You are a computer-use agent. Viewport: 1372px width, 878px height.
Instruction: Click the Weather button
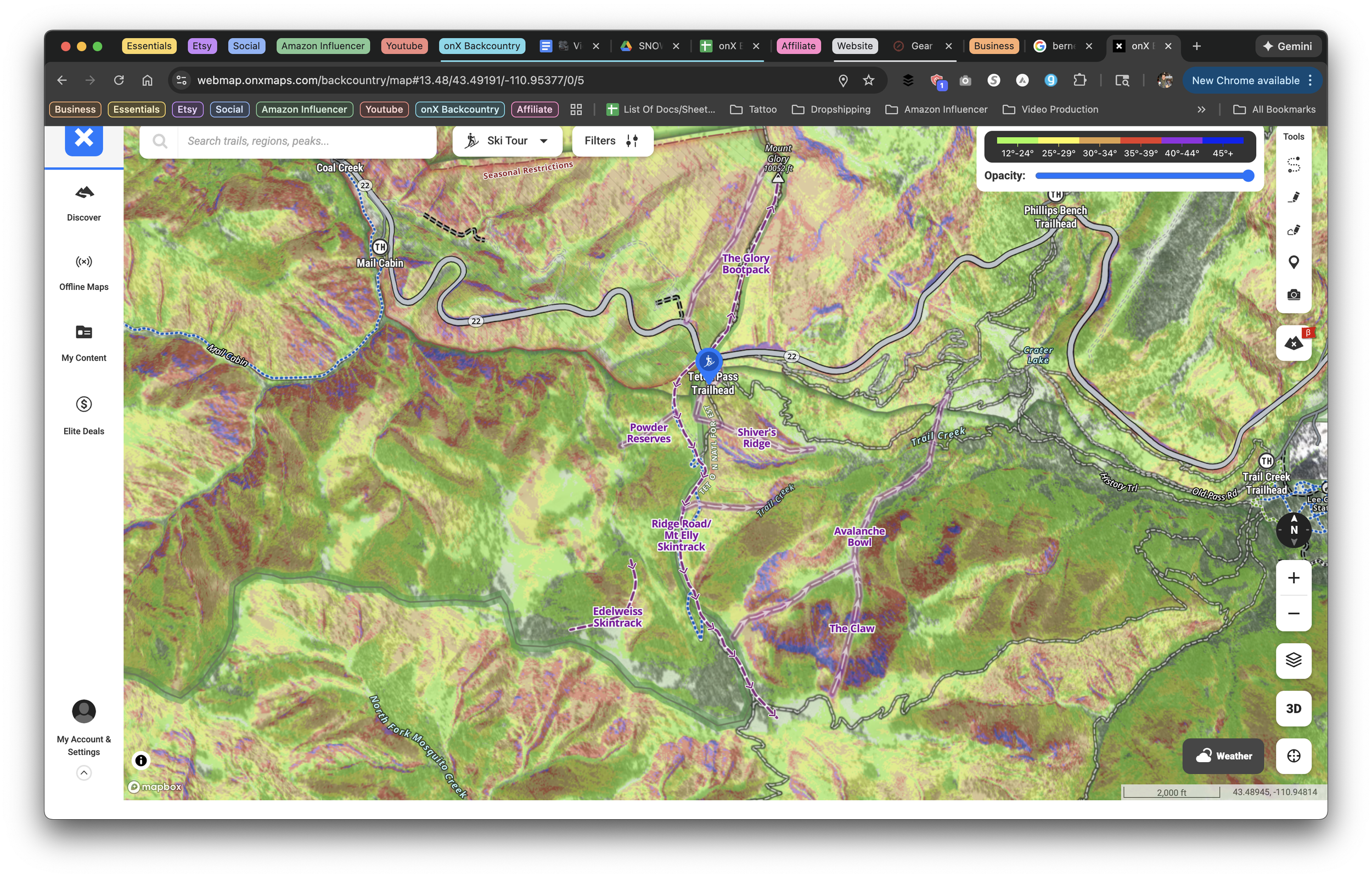pyautogui.click(x=1223, y=756)
